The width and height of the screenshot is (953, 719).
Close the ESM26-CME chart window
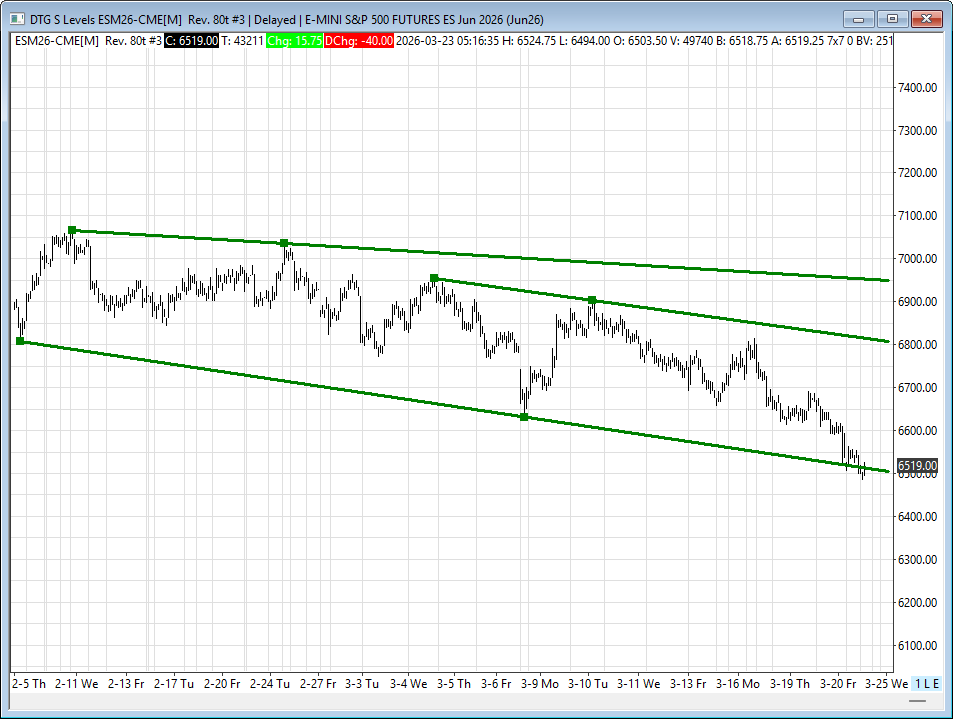click(x=926, y=19)
